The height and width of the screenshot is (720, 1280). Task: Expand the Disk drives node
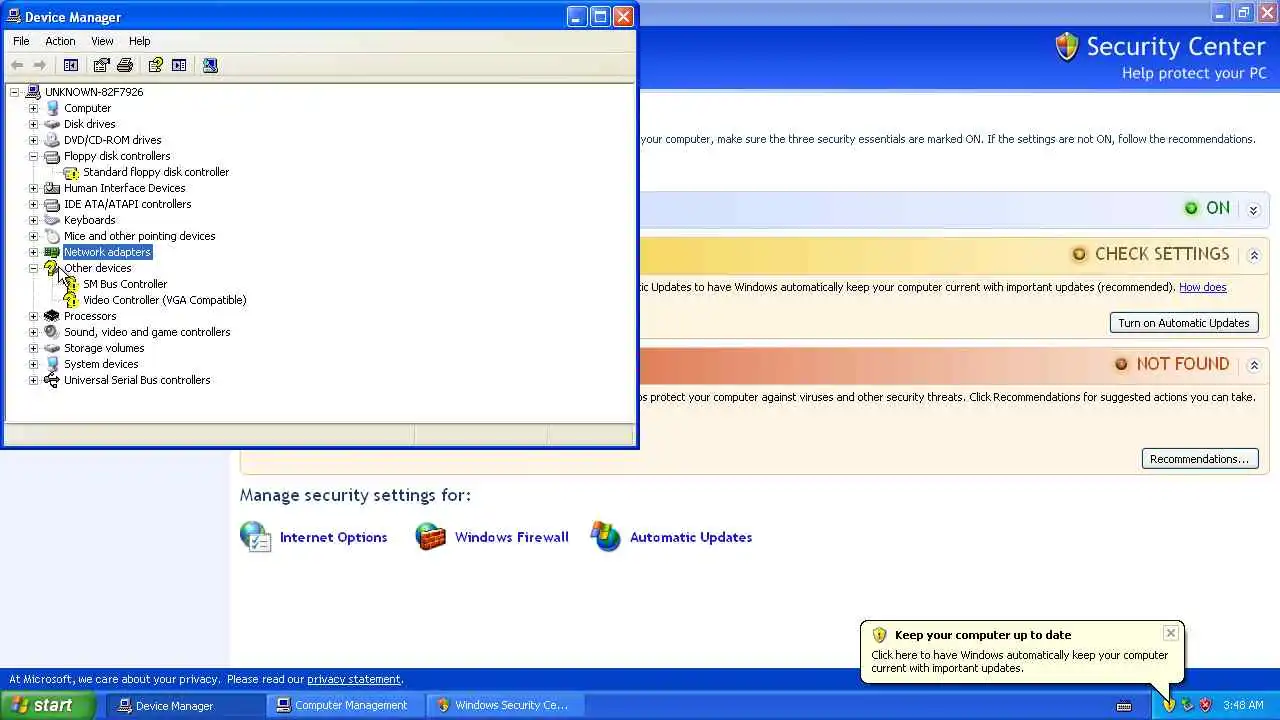coord(33,124)
